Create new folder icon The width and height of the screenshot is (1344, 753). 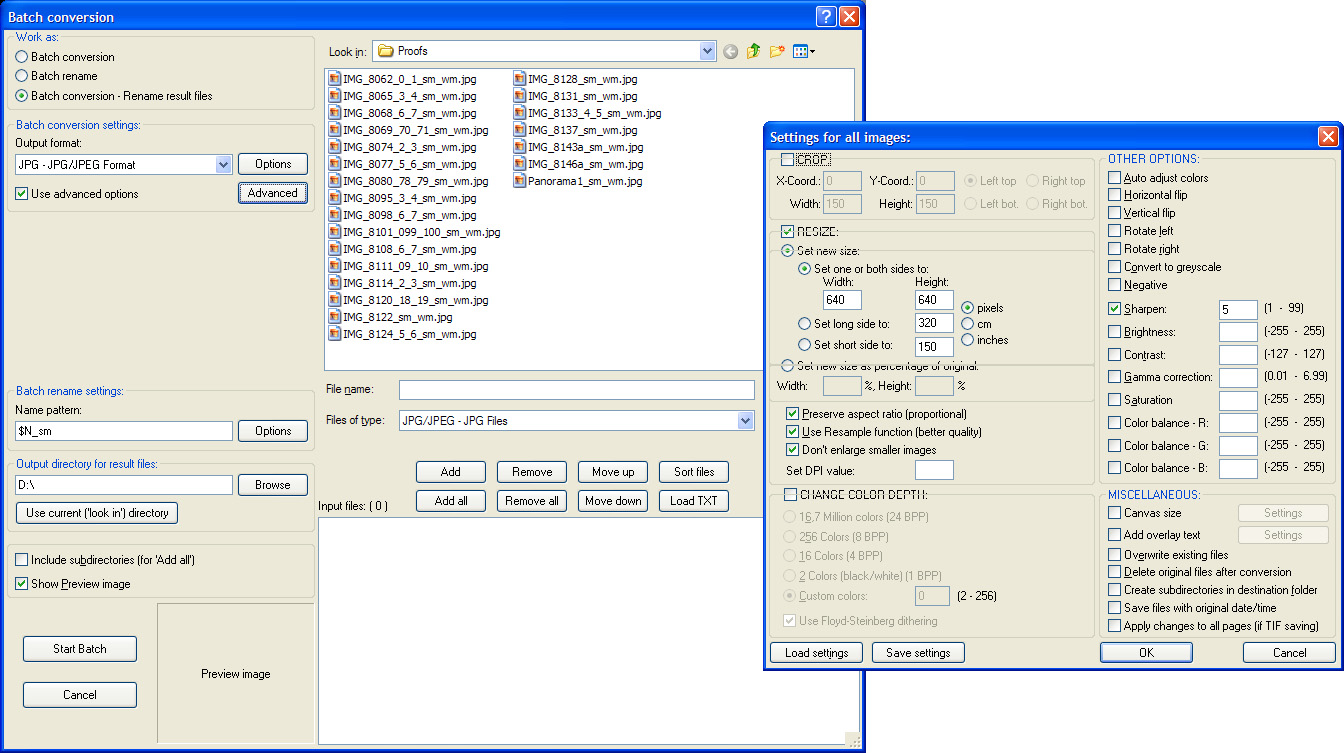[x=777, y=51]
